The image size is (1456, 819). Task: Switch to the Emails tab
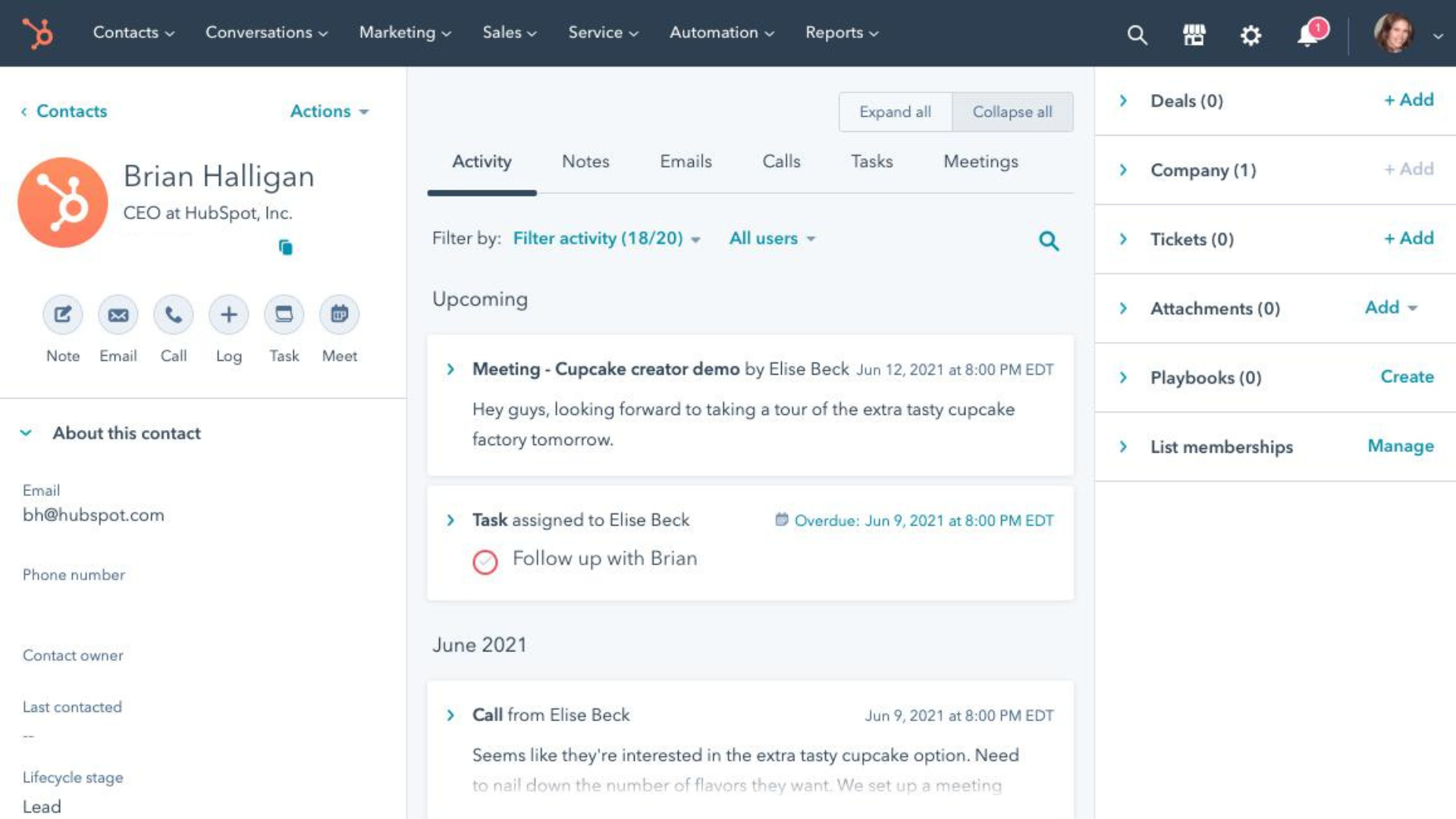(x=686, y=162)
